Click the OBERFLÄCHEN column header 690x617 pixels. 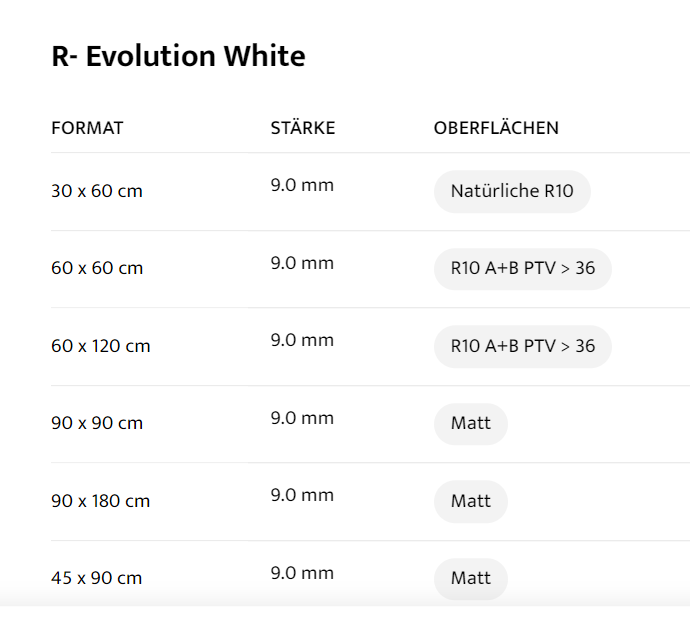(x=496, y=128)
